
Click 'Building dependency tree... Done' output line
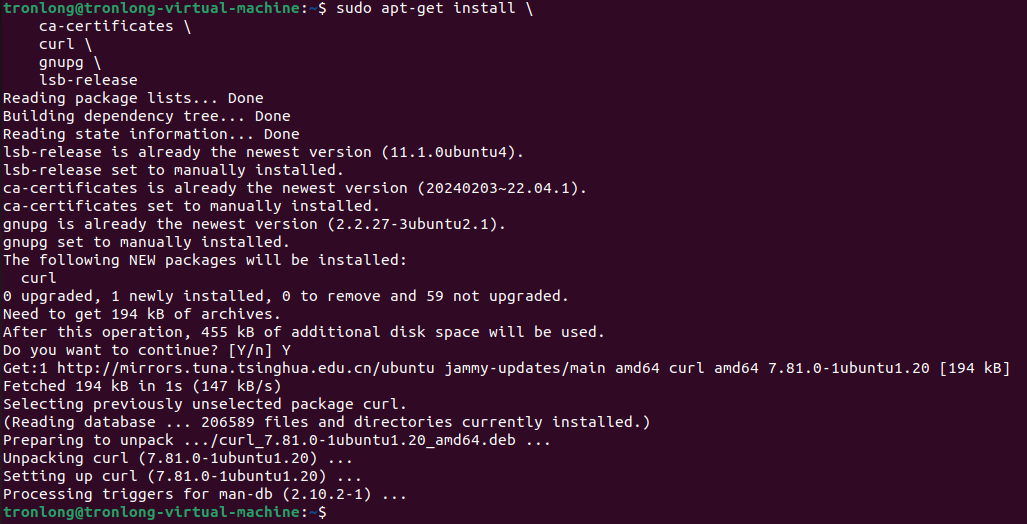pos(146,116)
